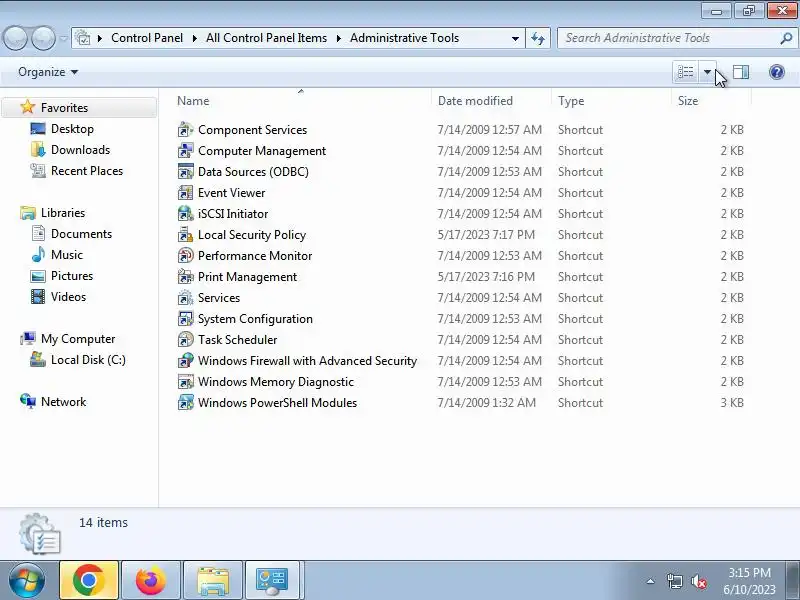The height and width of the screenshot is (600, 800).
Task: Expand the arrow after Control Panel breadcrumb
Action: tap(194, 38)
